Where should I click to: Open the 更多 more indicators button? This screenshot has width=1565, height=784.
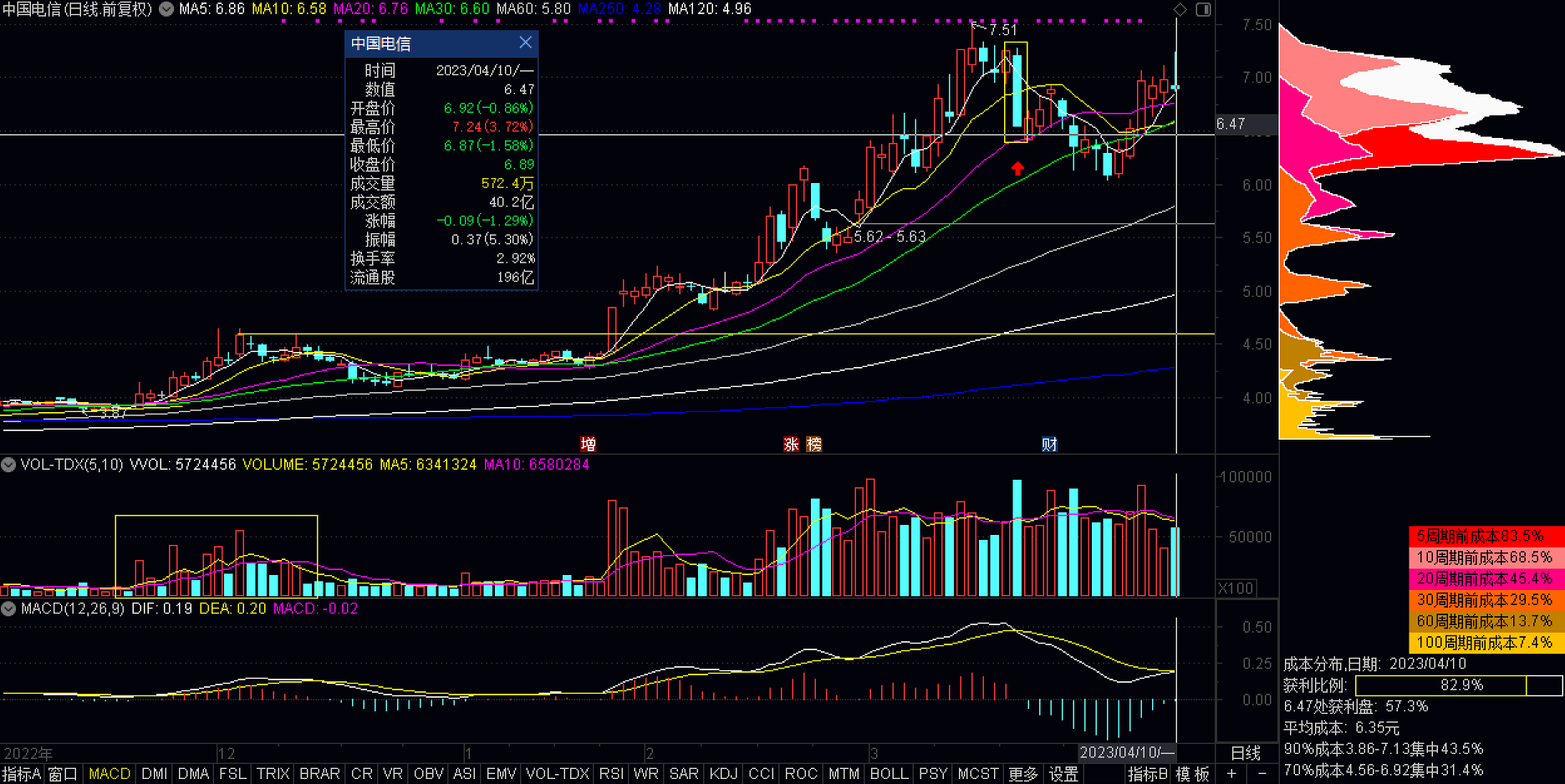[1022, 774]
